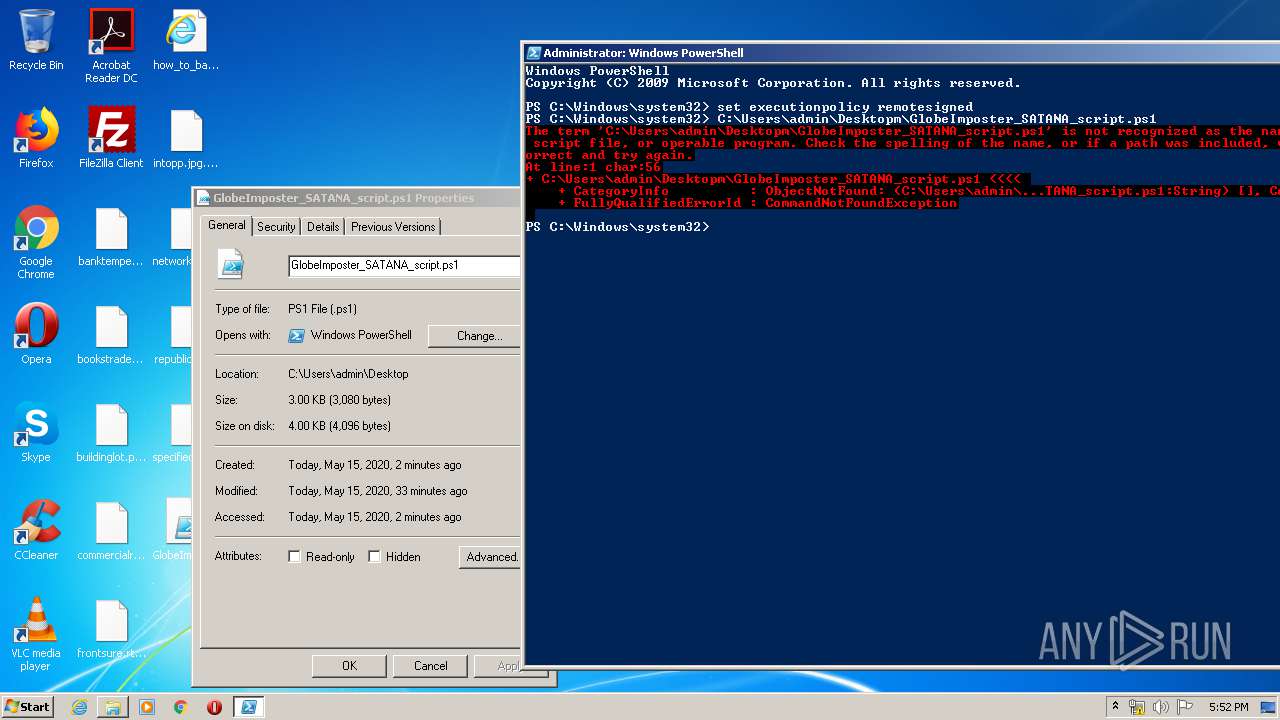
Task: Confirm properties with OK button
Action: [x=349, y=666]
